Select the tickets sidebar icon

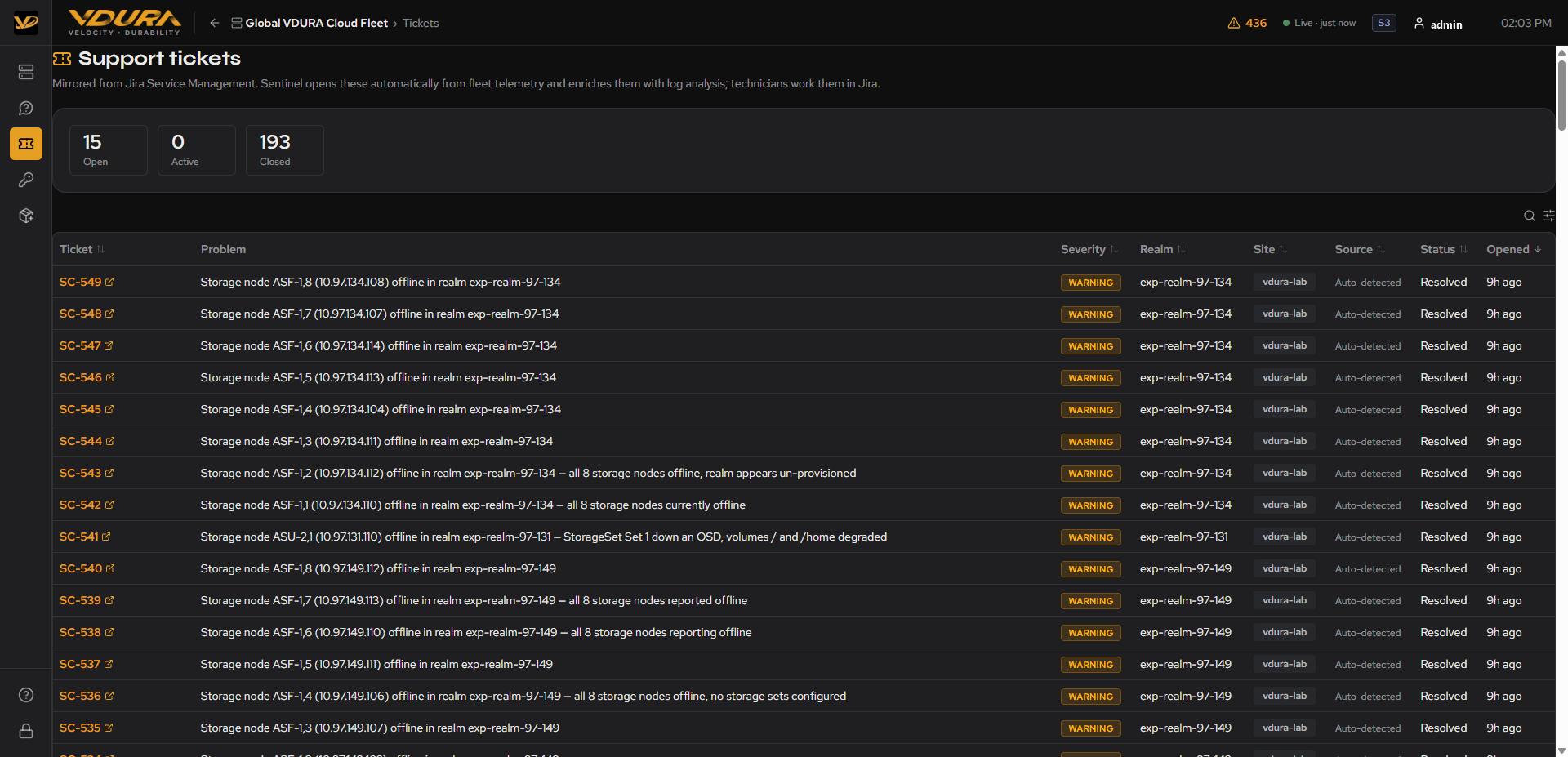pos(26,144)
